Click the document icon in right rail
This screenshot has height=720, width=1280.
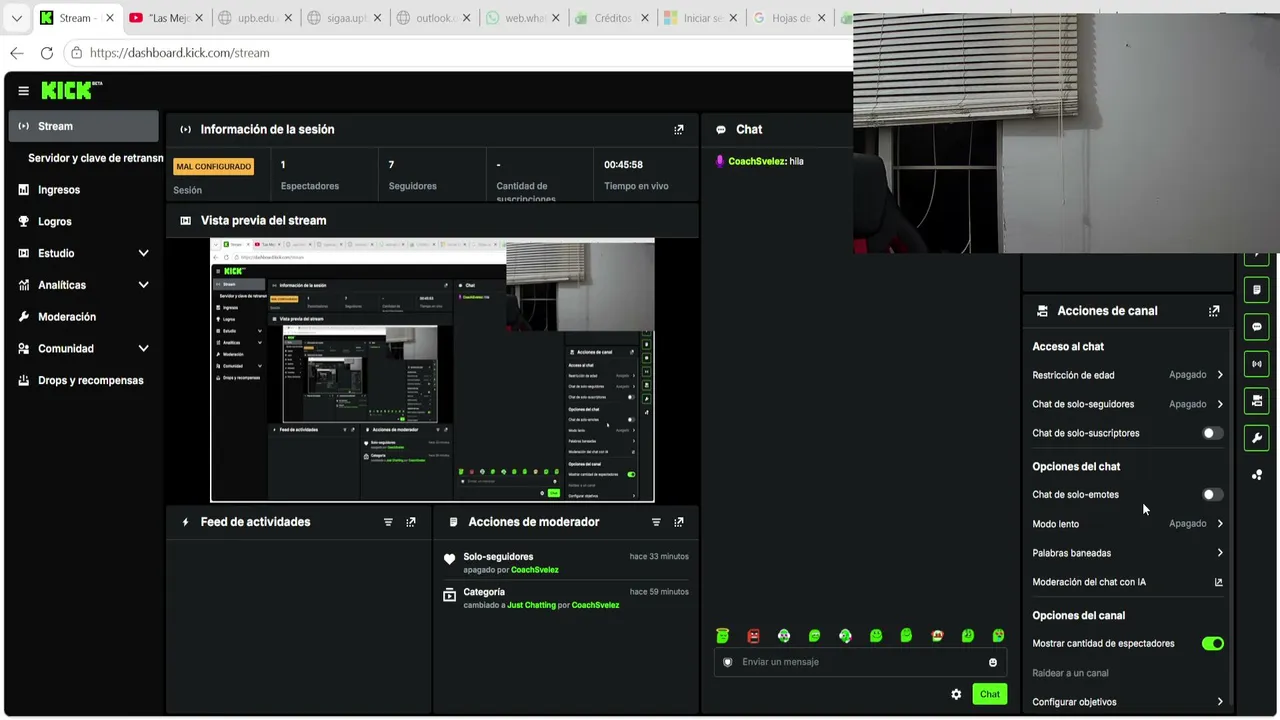[1257, 290]
